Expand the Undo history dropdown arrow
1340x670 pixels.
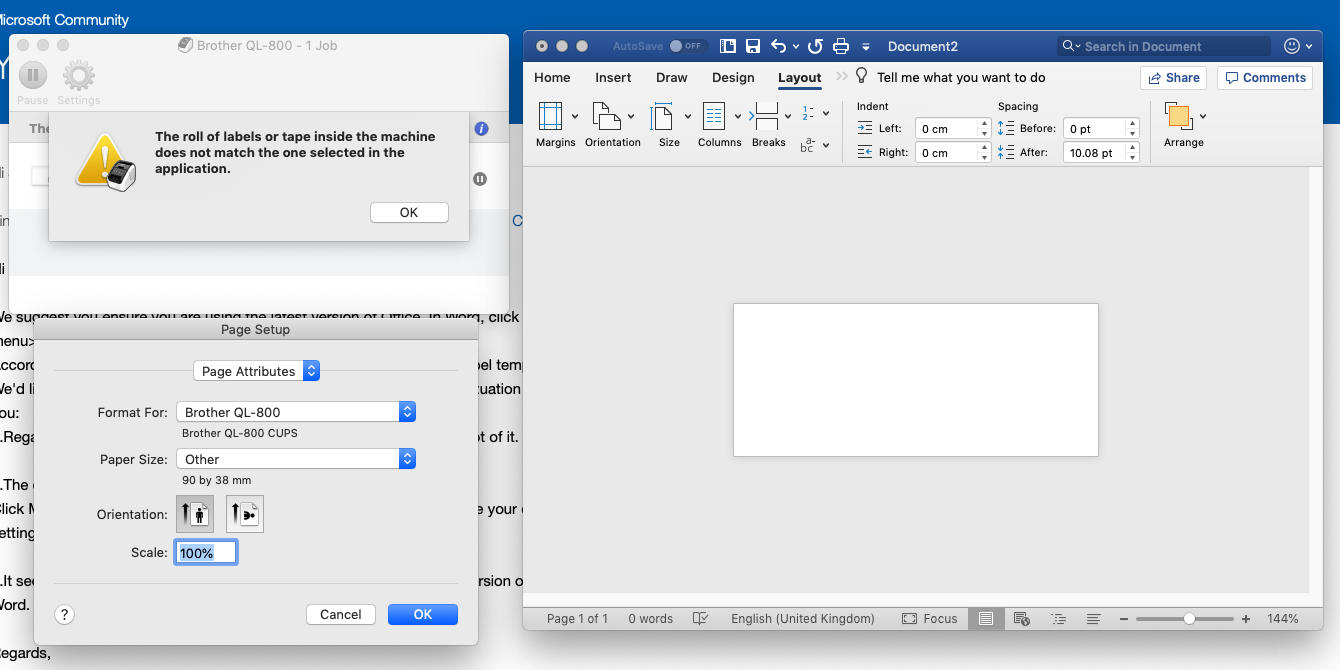(796, 46)
